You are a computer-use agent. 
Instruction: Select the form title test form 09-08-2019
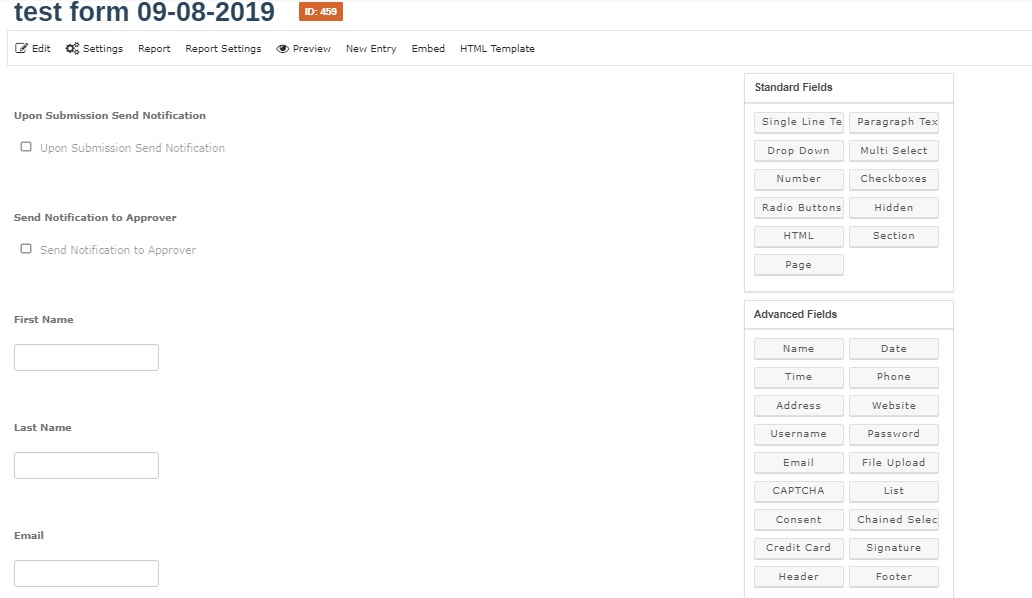coord(144,12)
